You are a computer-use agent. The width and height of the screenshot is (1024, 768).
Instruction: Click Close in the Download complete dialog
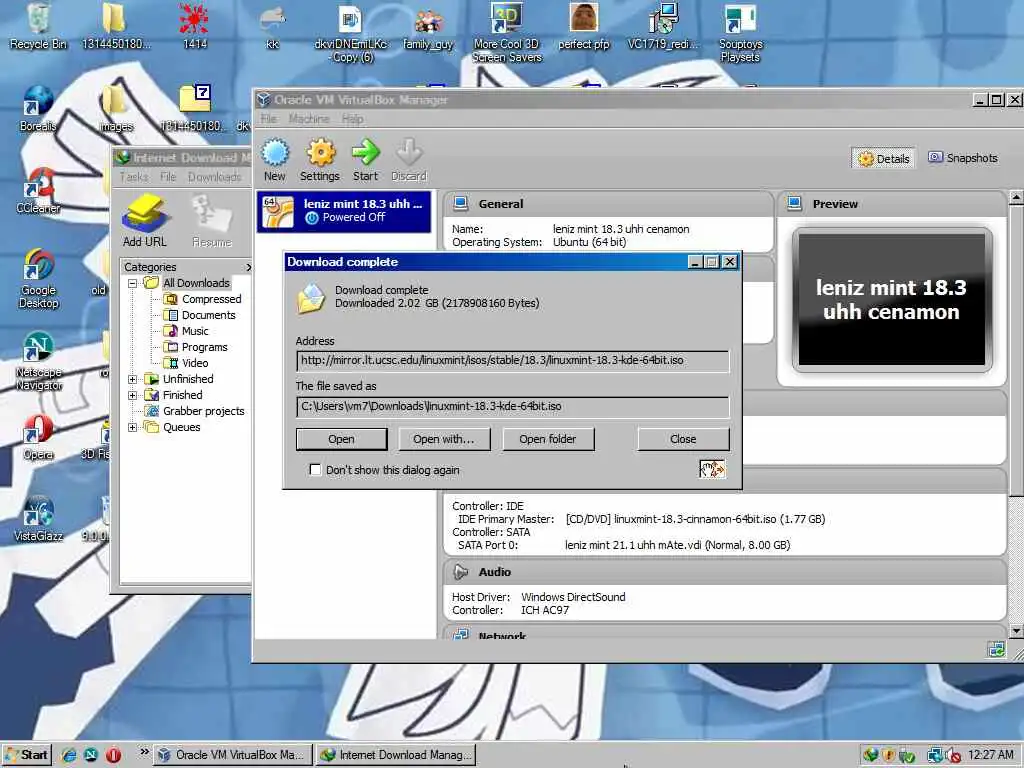(683, 439)
